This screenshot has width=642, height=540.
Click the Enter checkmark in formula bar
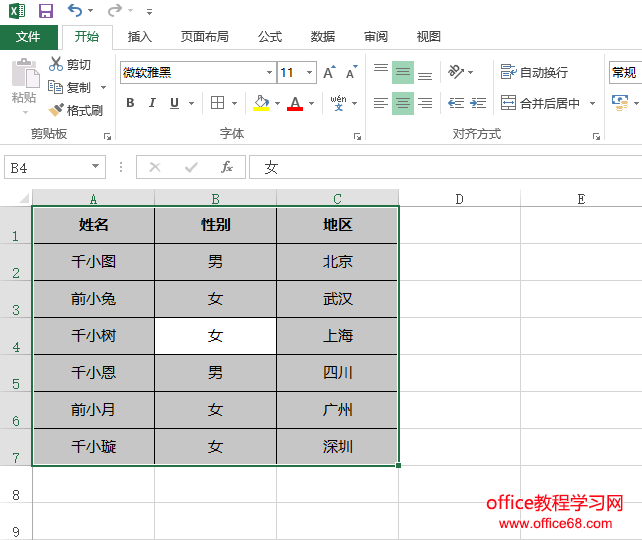pyautogui.click(x=191, y=167)
